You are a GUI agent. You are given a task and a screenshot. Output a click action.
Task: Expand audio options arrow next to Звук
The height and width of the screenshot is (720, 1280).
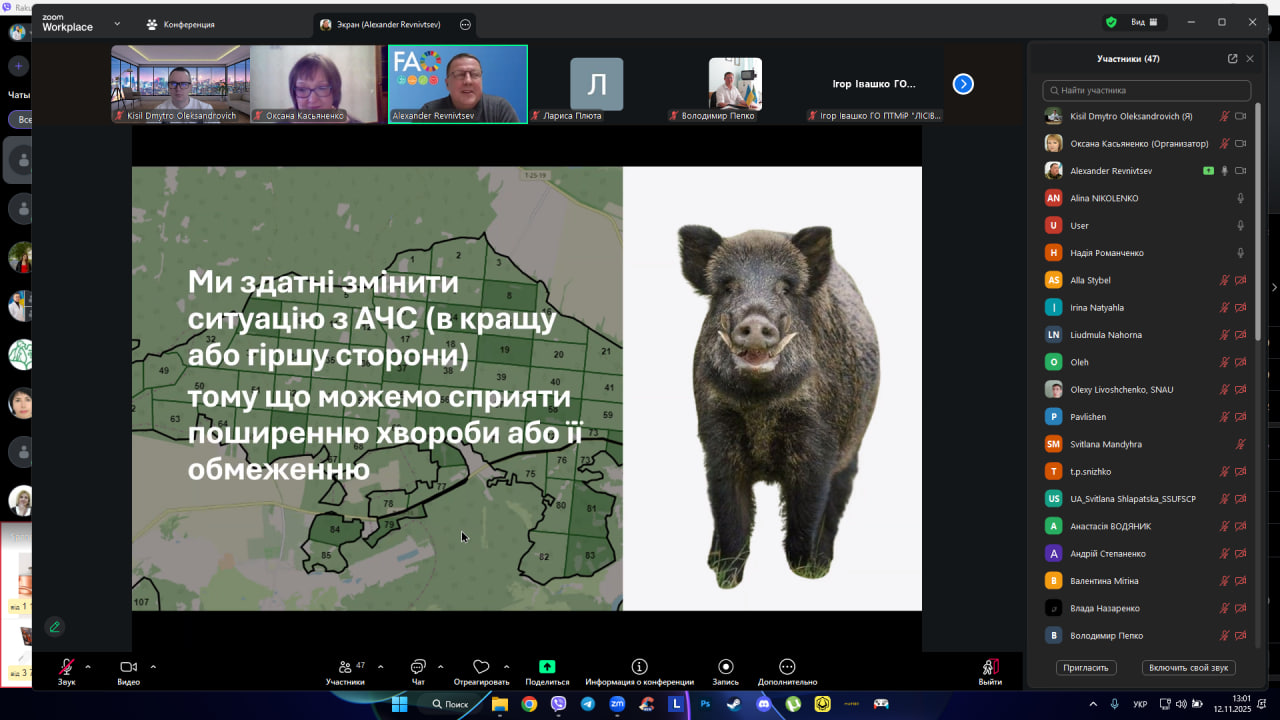[x=88, y=666]
